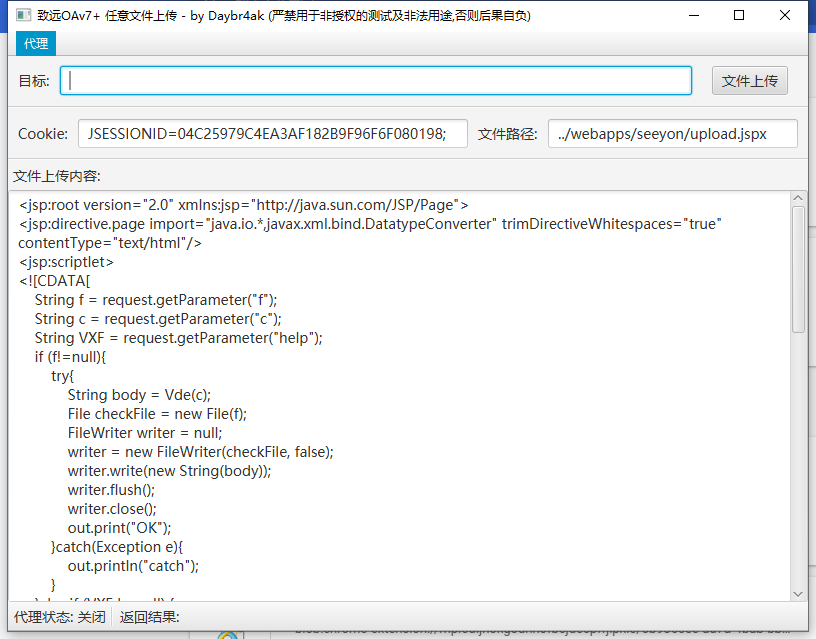Click the vertical scrollbar thumb
The width and height of the screenshot is (816, 639).
pyautogui.click(x=798, y=269)
